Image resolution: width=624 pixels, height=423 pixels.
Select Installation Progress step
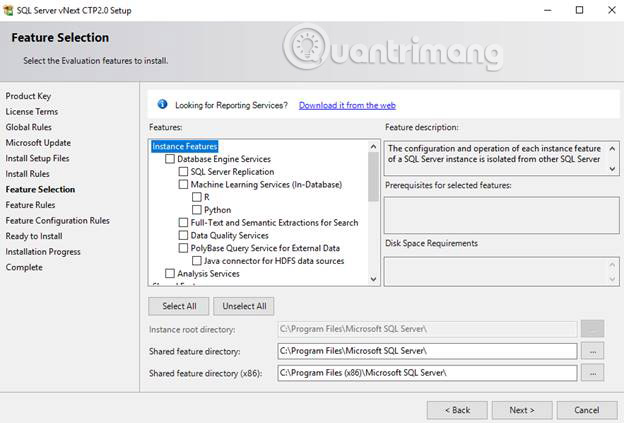coord(43,251)
